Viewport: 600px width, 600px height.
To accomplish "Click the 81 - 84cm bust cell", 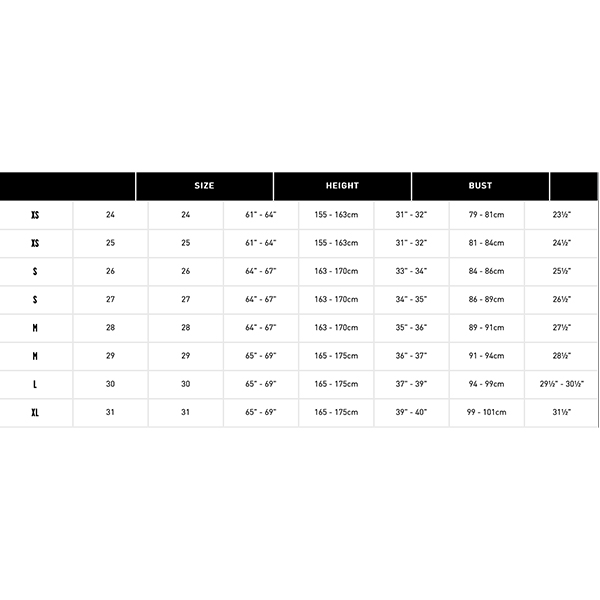I will click(486, 243).
